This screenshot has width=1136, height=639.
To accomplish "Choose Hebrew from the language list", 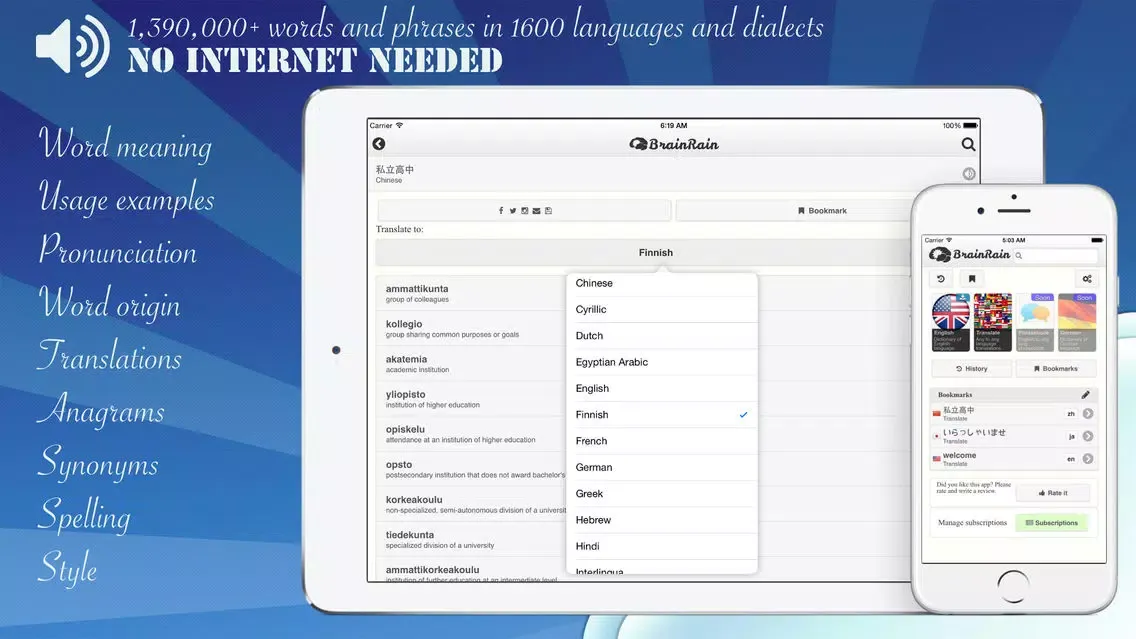I will tap(661, 520).
